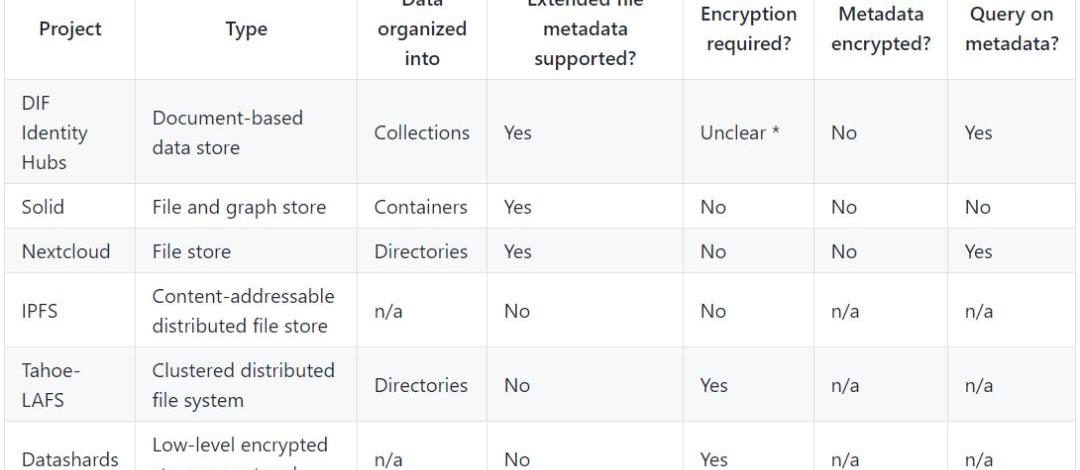Click the "Type" column header
Image resolution: width=1080 pixels, height=470 pixels.
(246, 29)
